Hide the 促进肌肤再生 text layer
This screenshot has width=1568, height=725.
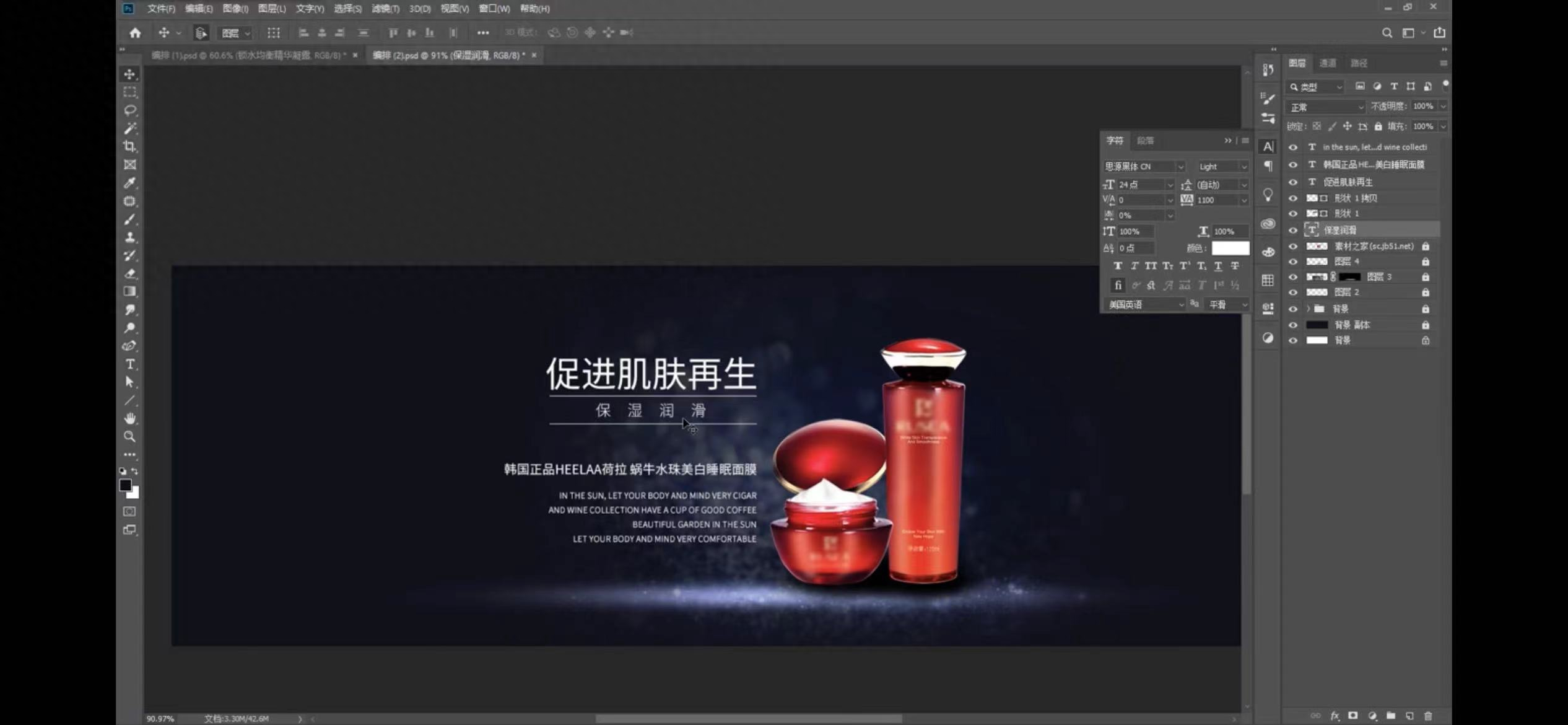coord(1293,182)
